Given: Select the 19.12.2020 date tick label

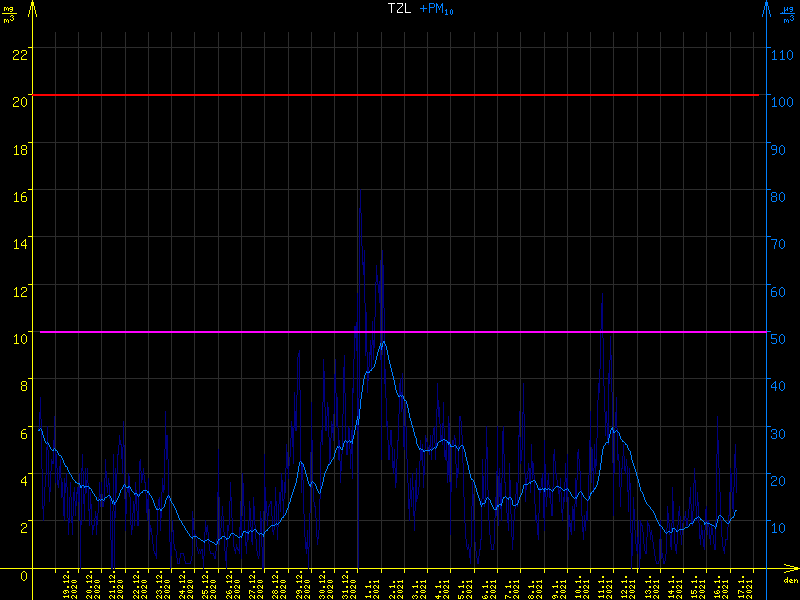Looking at the screenshot, I should click(x=69, y=584).
